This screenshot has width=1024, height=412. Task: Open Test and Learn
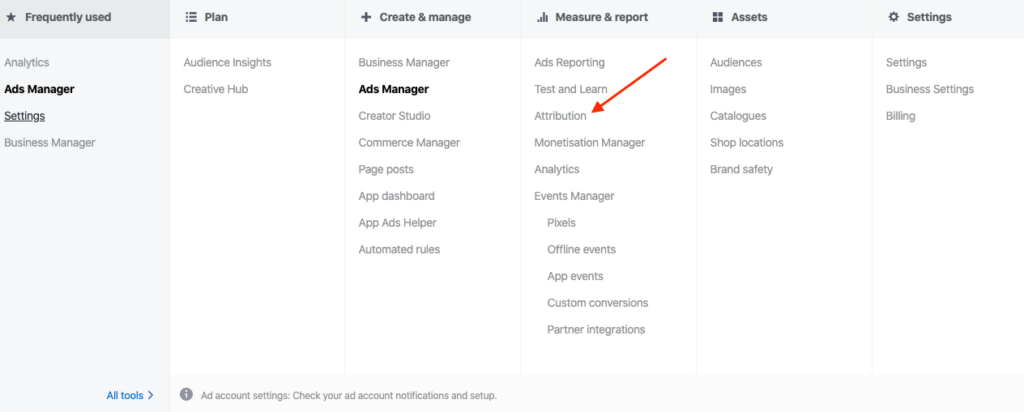coord(571,89)
